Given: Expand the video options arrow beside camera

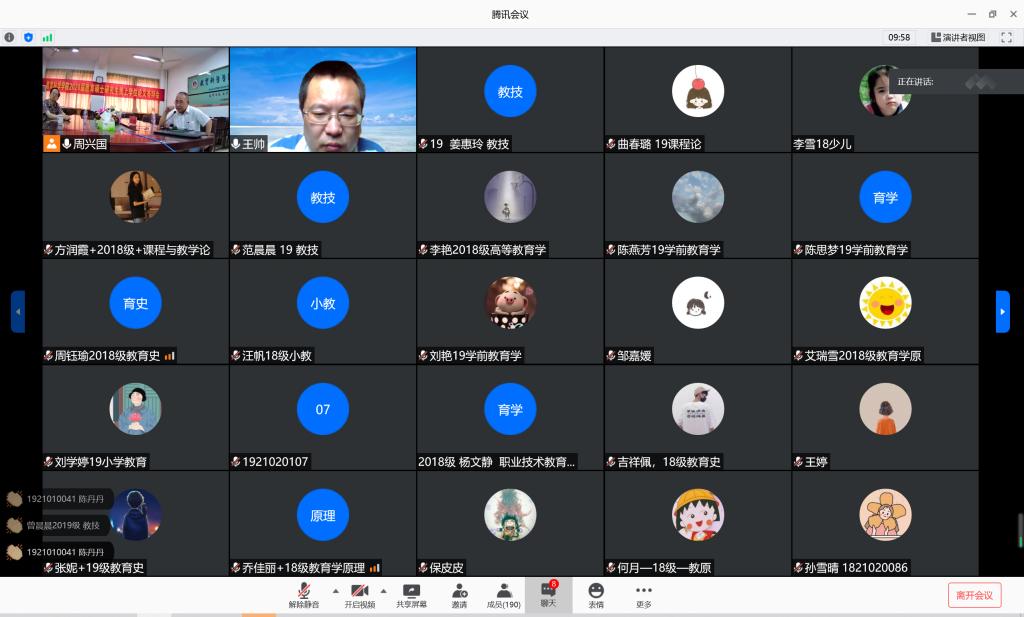Looking at the screenshot, I should click(383, 591).
